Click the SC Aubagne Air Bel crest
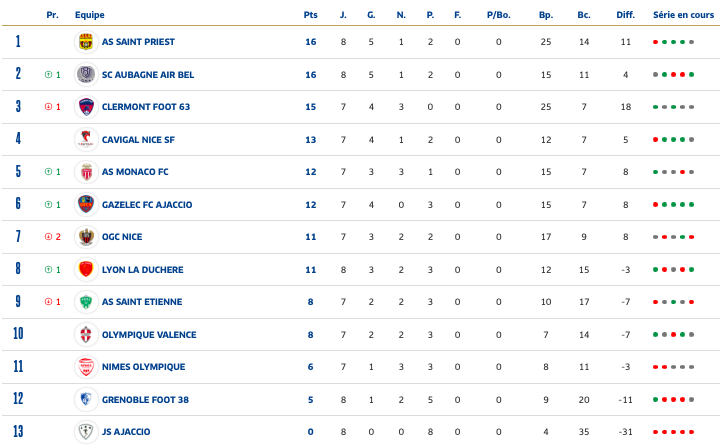Viewport: 720px width, 446px height. point(85,75)
